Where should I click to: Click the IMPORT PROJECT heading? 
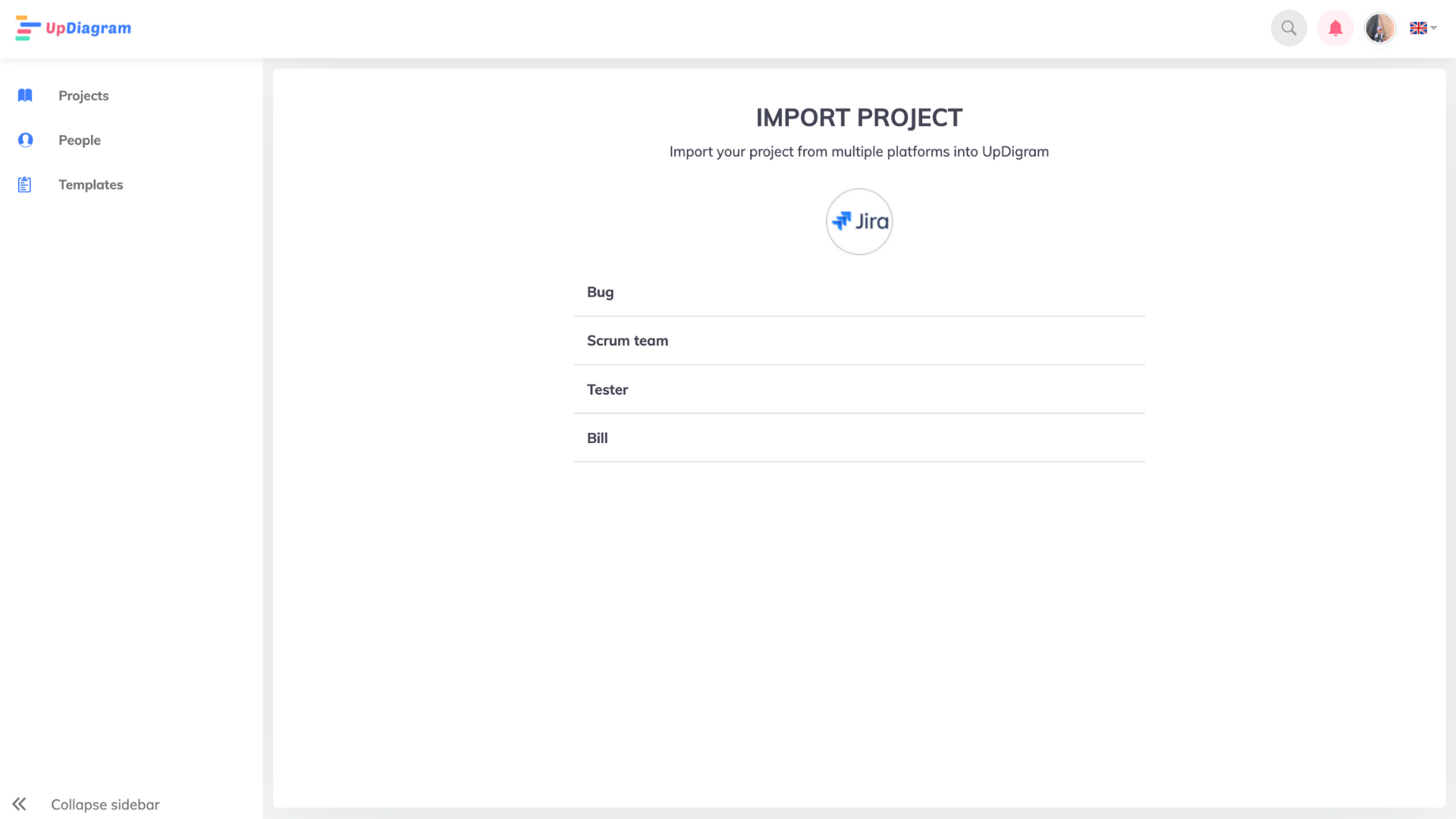point(859,118)
